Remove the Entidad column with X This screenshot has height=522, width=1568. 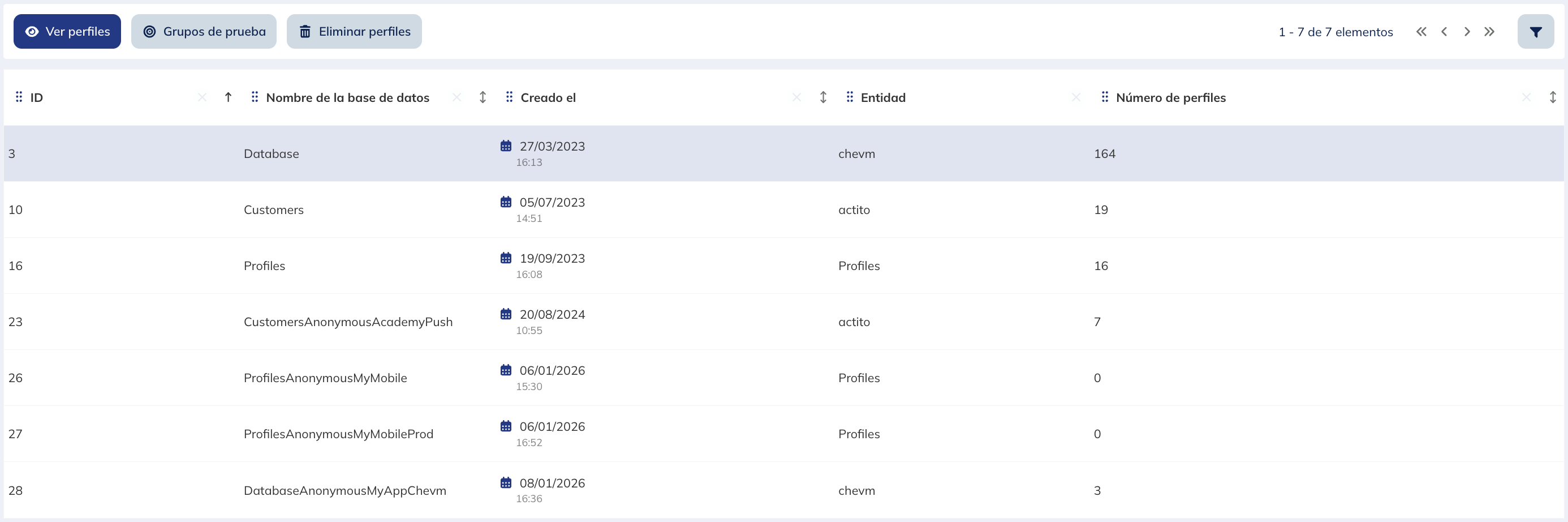(x=1075, y=97)
